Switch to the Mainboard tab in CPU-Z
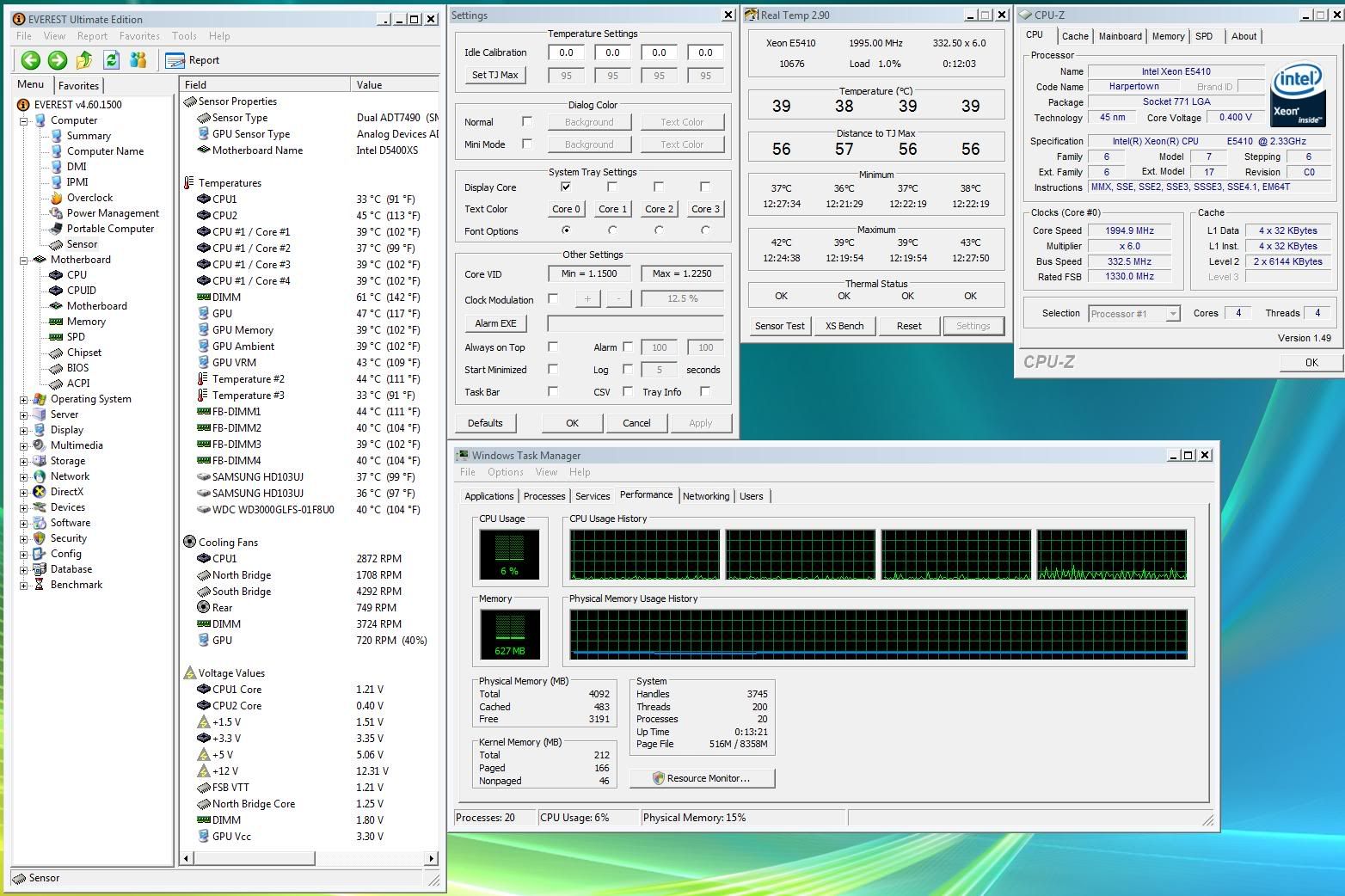Viewport: 1345px width, 896px height. tap(1120, 36)
